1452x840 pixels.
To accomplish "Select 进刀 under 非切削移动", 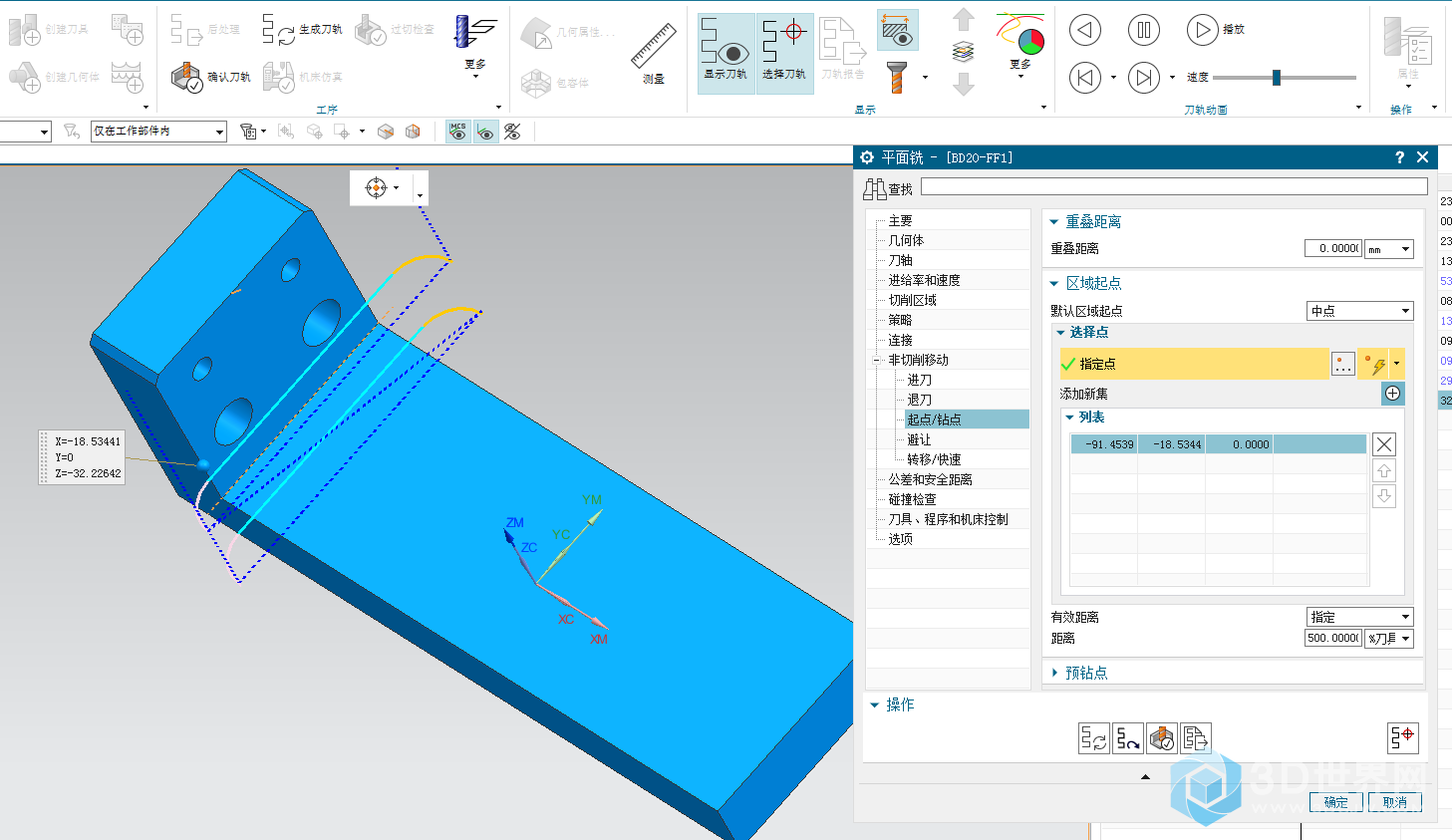I will click(919, 380).
